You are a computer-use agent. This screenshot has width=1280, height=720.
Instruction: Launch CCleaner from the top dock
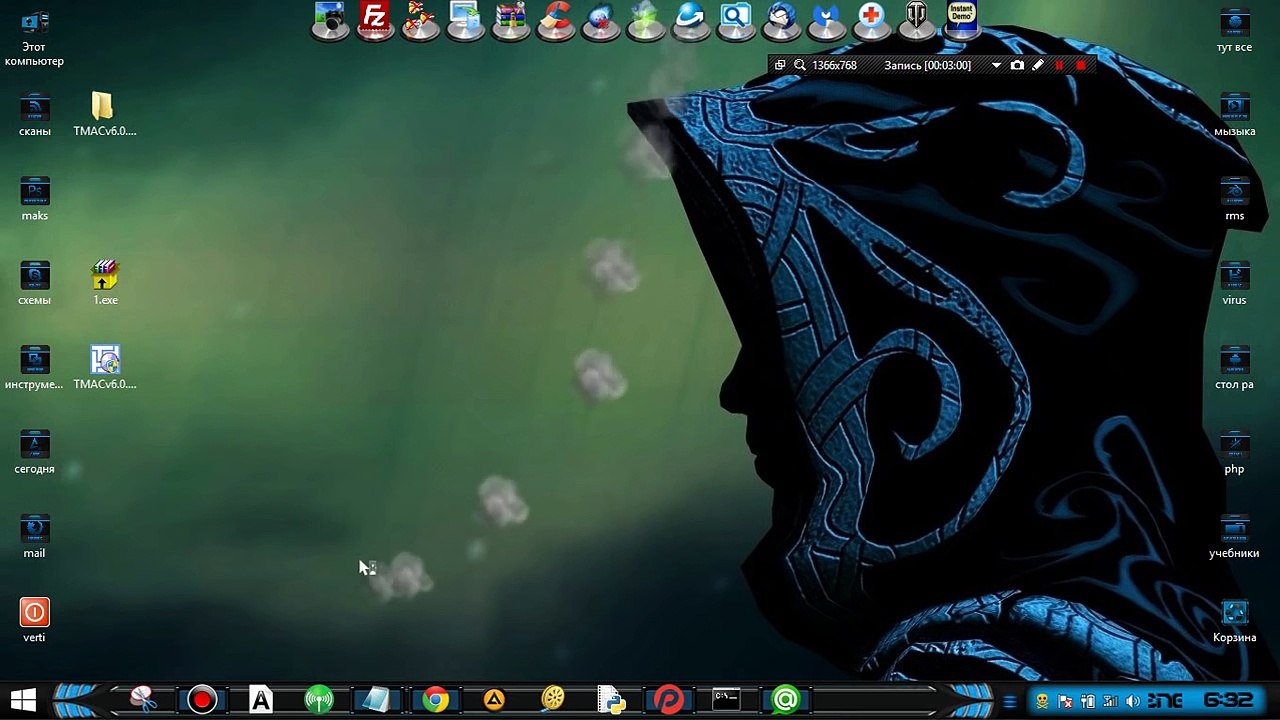coord(556,19)
